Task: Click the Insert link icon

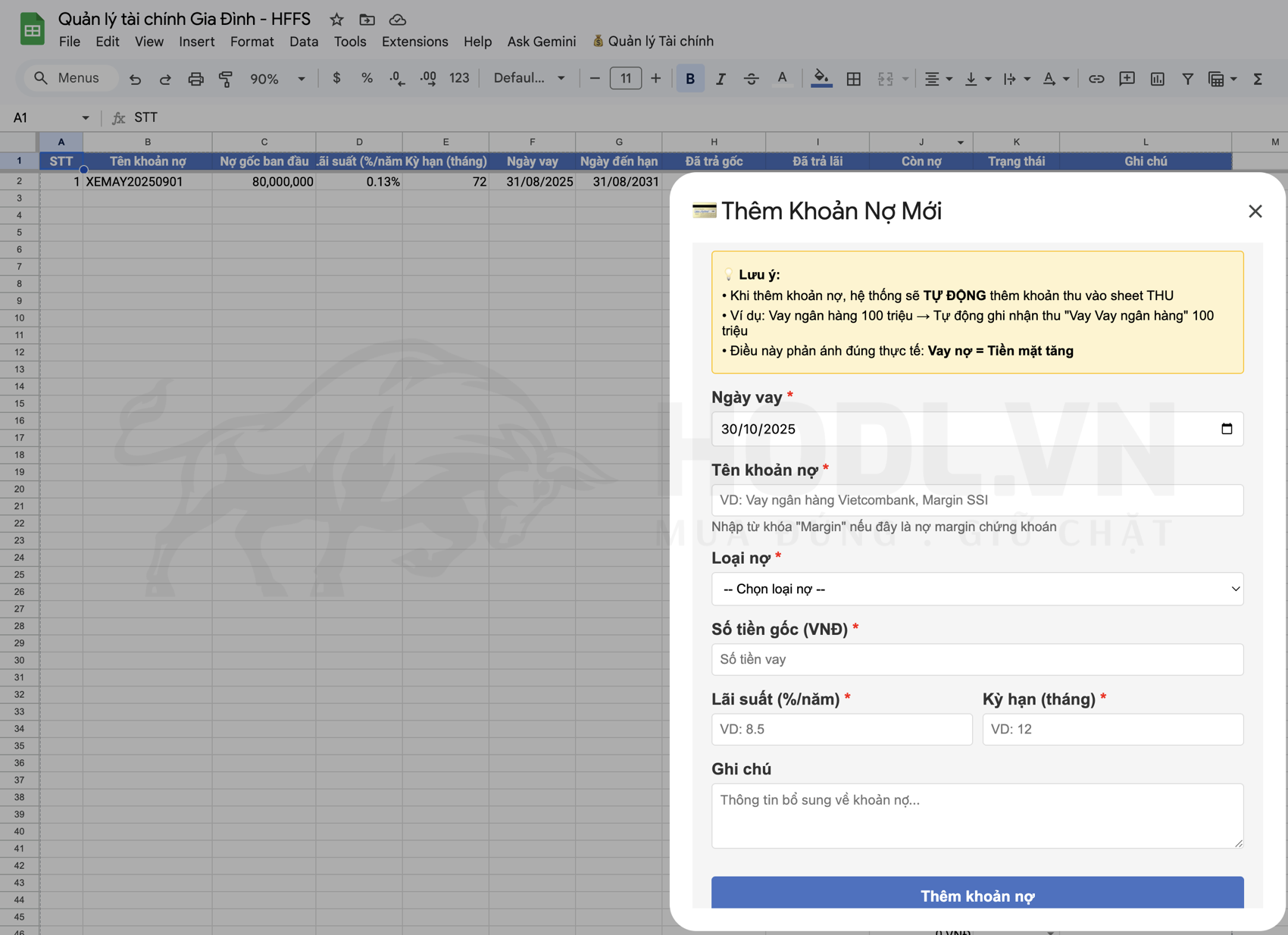Action: [1096, 78]
